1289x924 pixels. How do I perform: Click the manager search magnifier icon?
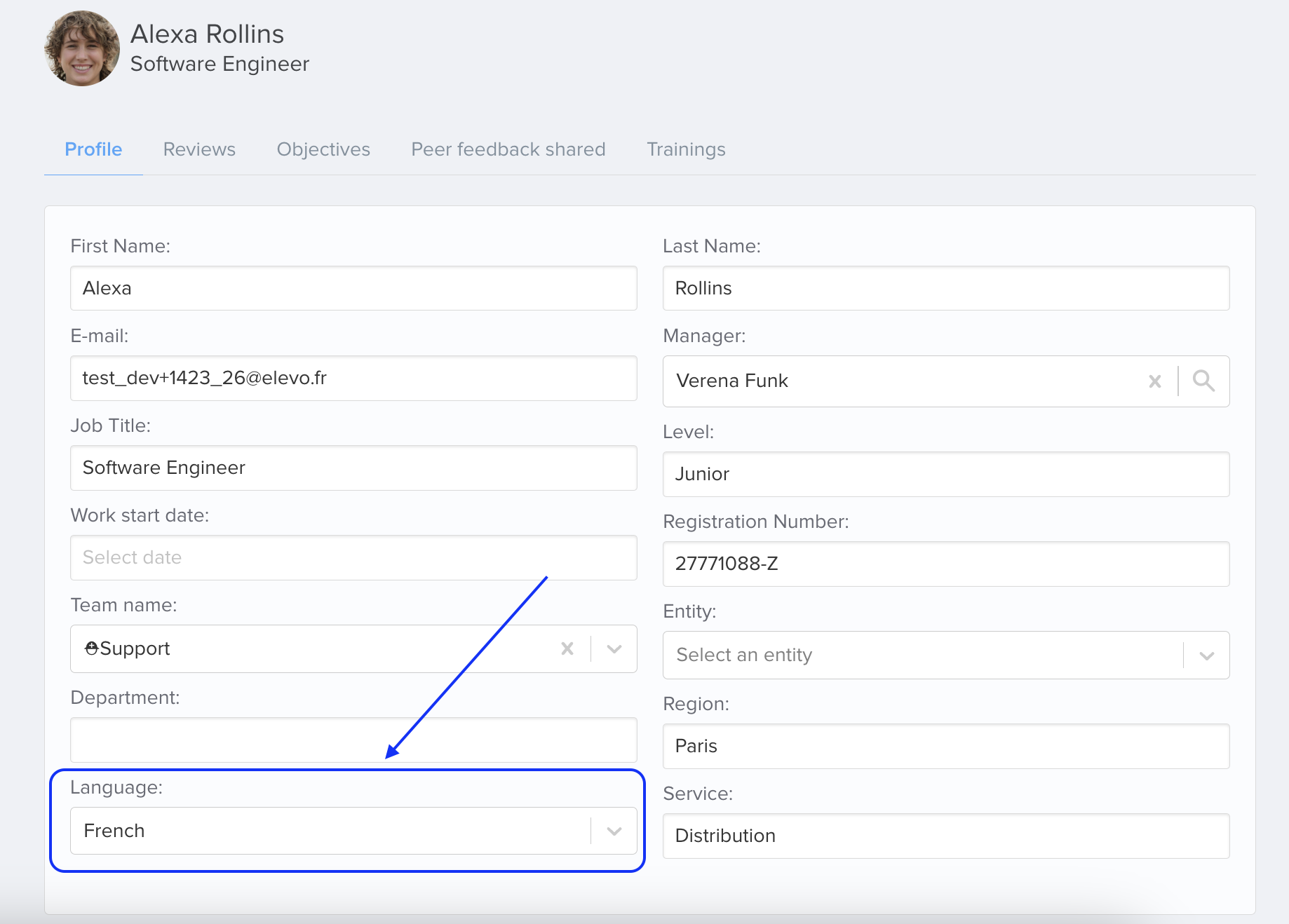[1203, 381]
